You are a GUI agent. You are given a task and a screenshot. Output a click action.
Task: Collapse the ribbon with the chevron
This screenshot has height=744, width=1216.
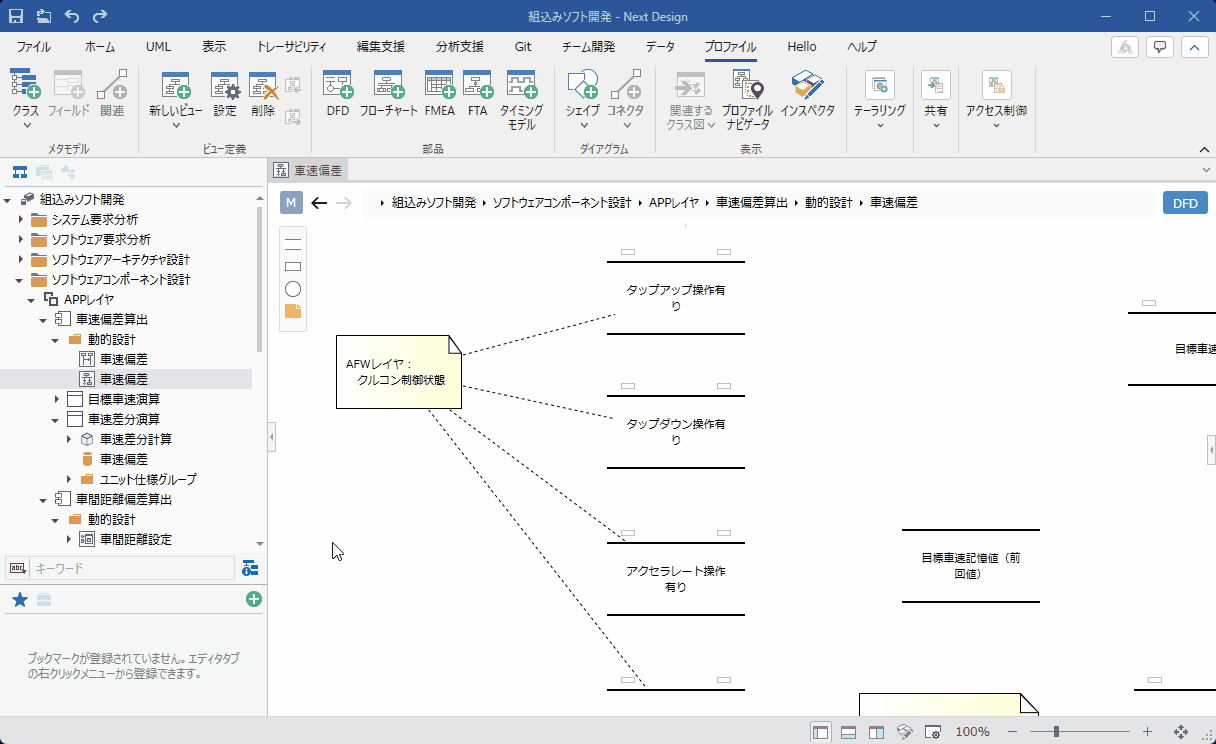(x=1203, y=149)
